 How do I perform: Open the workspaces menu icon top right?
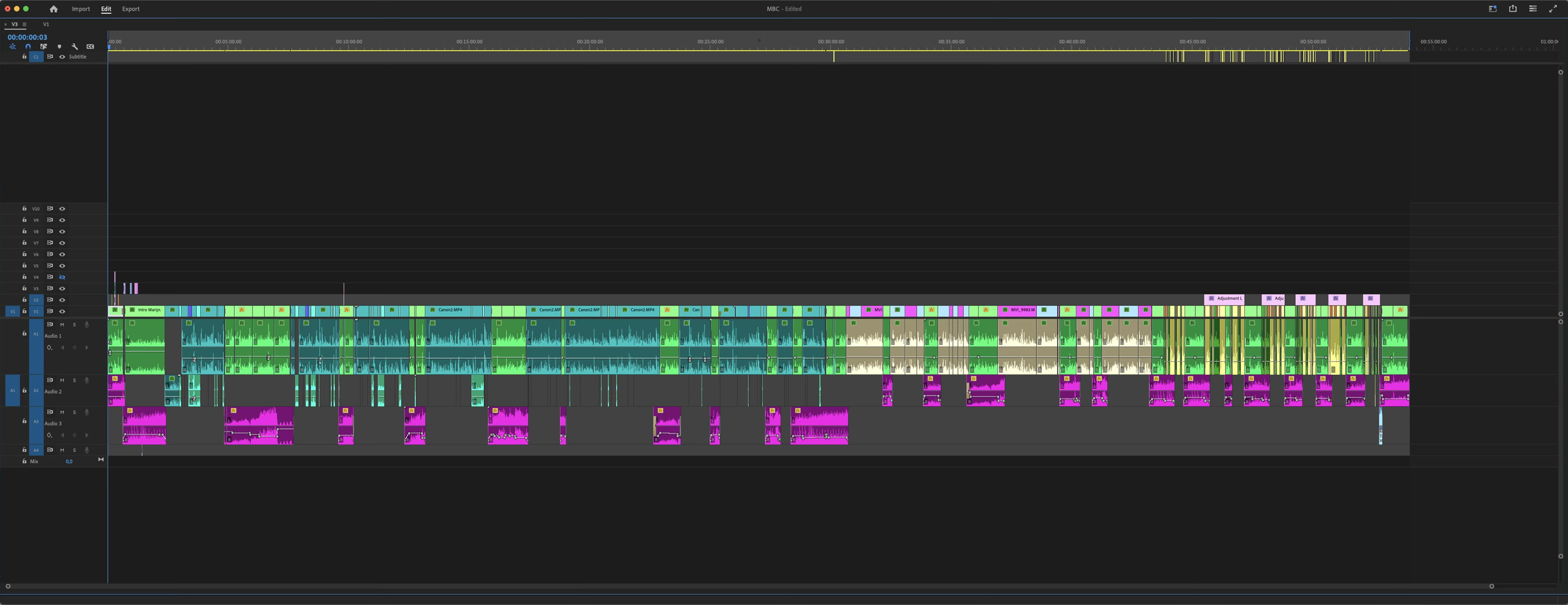point(1492,9)
